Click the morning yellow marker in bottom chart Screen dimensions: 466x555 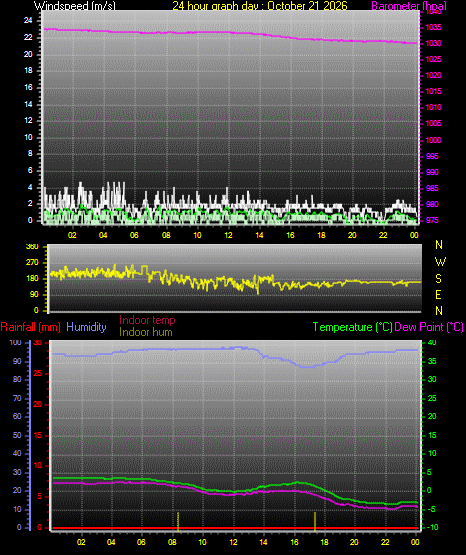(x=178, y=521)
